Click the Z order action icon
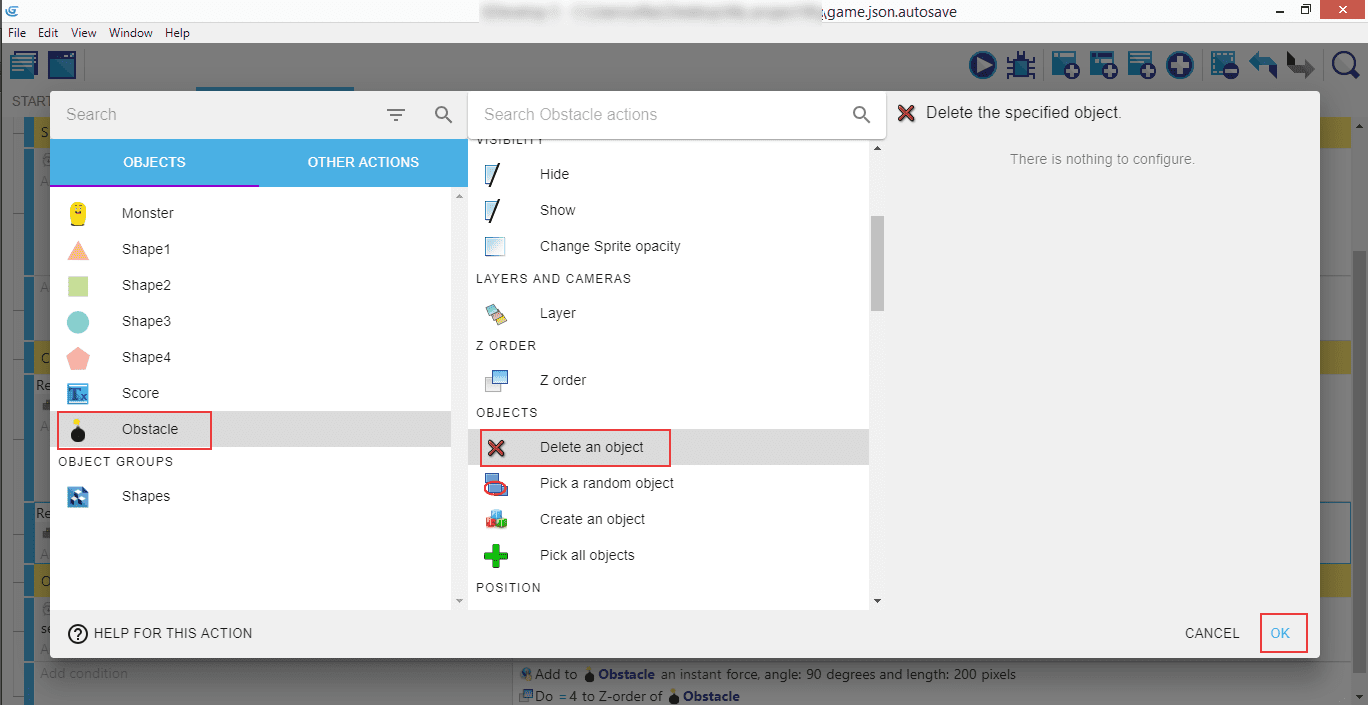1368x705 pixels. [x=496, y=380]
